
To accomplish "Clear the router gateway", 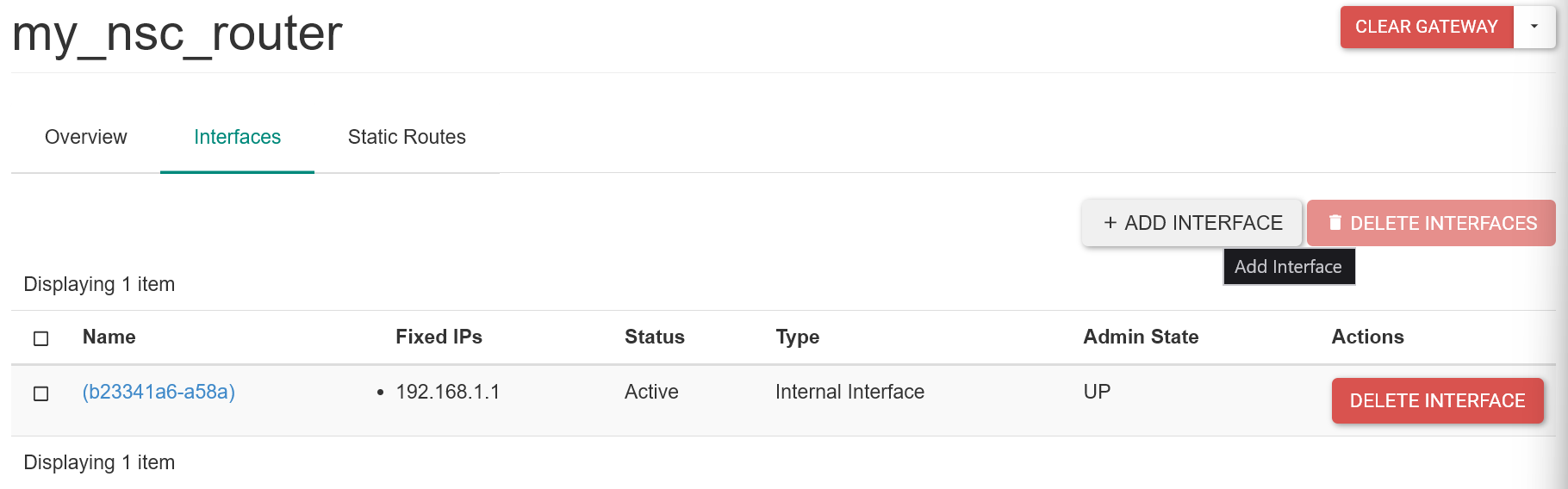I will (1427, 27).
